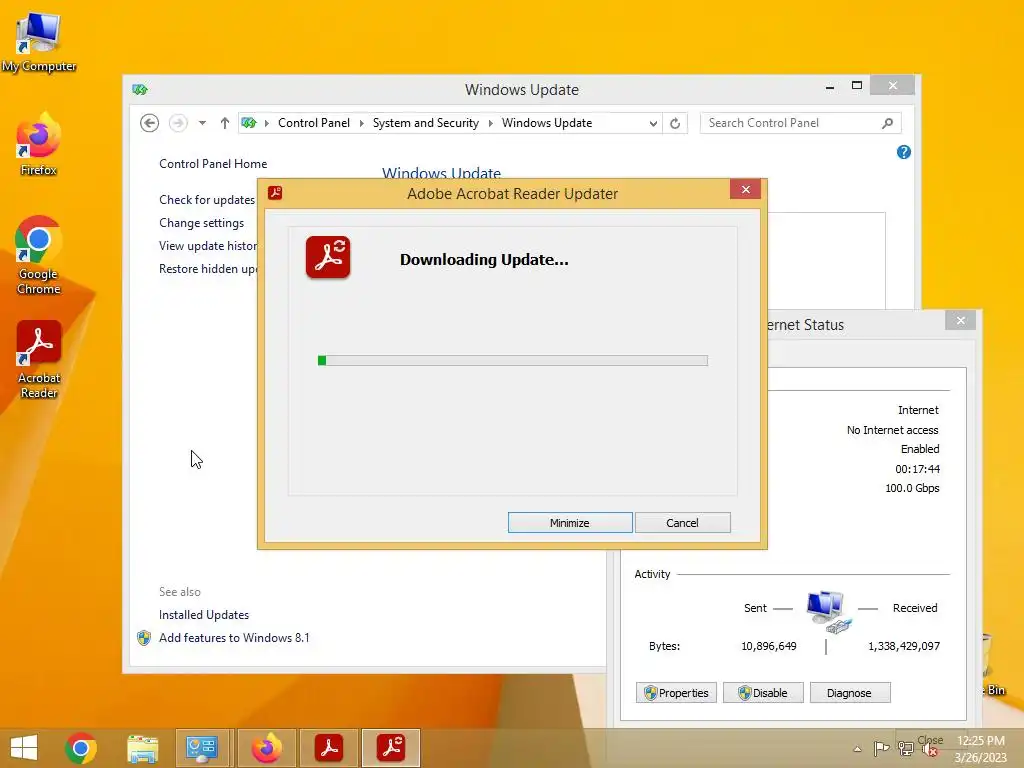Diagnose the network connection
The image size is (1024, 768).
click(850, 692)
